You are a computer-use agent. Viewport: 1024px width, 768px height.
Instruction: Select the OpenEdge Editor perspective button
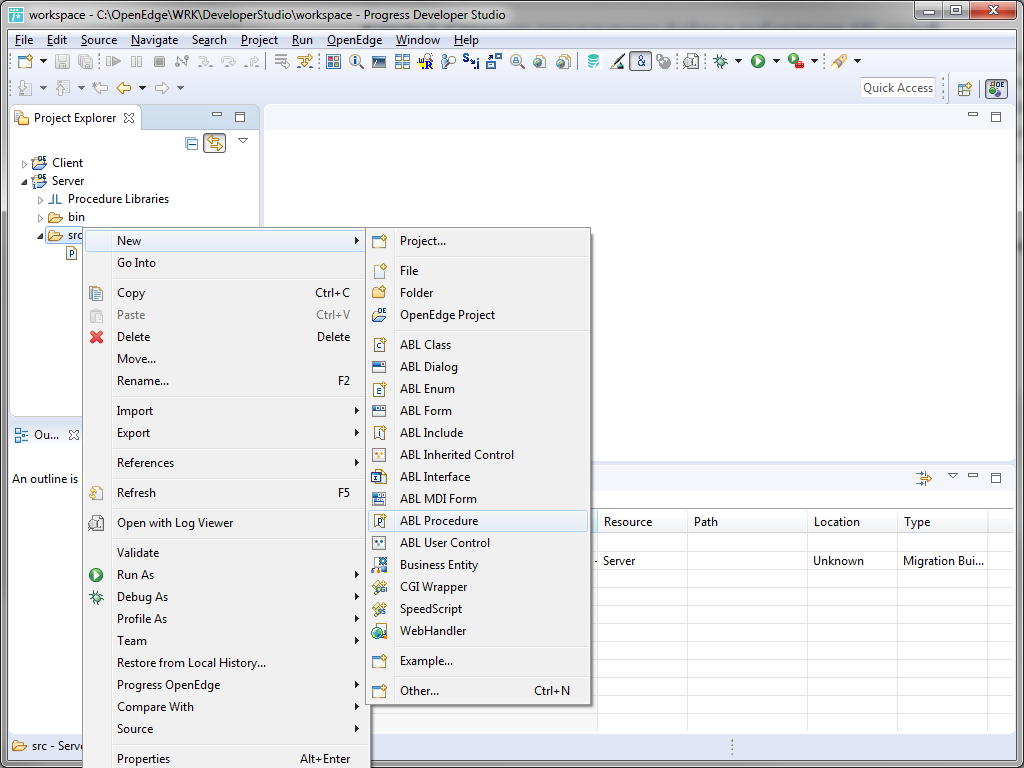click(996, 89)
